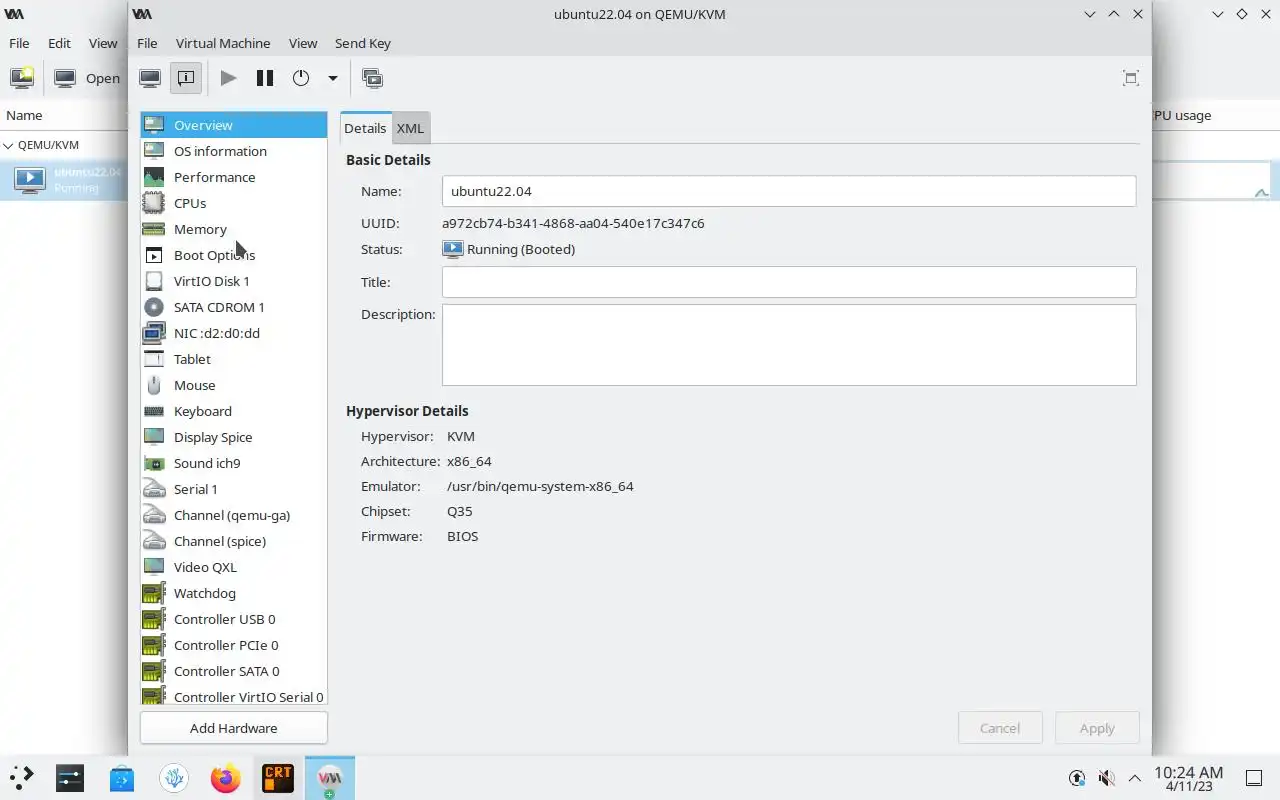Select Channel (qemu-ga) entry
The width and height of the screenshot is (1280, 800).
coord(234,515)
